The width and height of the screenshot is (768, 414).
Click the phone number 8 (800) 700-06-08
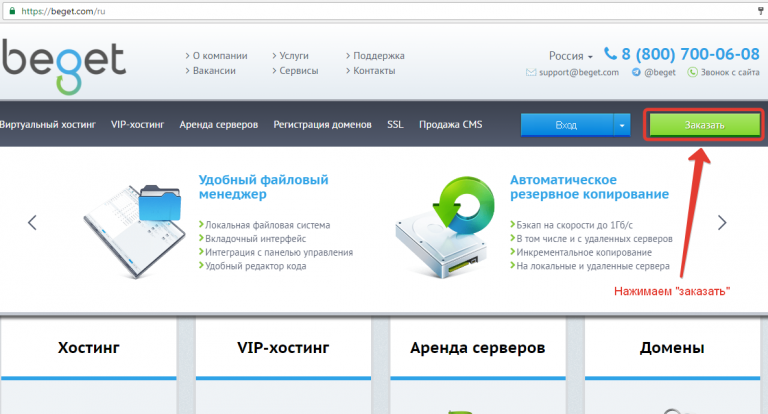[691, 54]
